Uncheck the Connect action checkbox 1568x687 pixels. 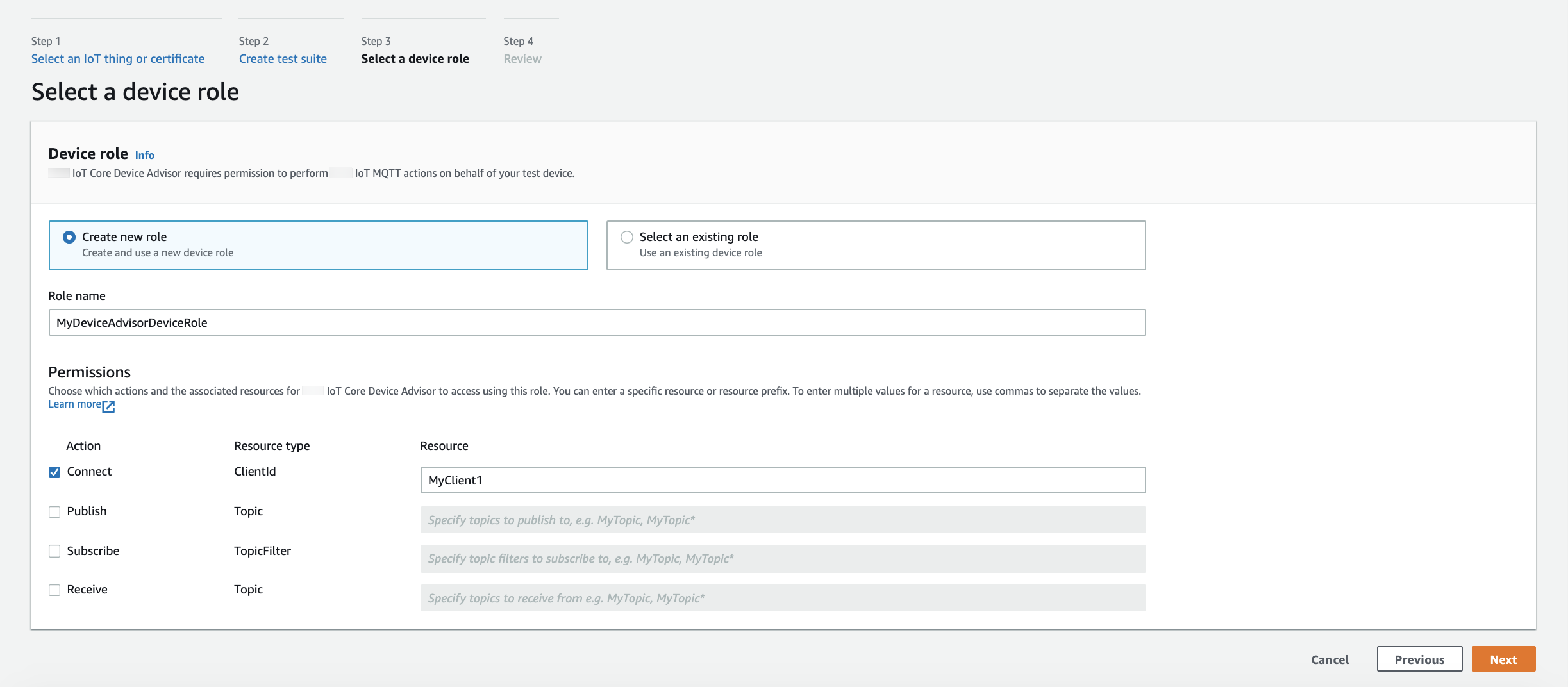(x=54, y=472)
